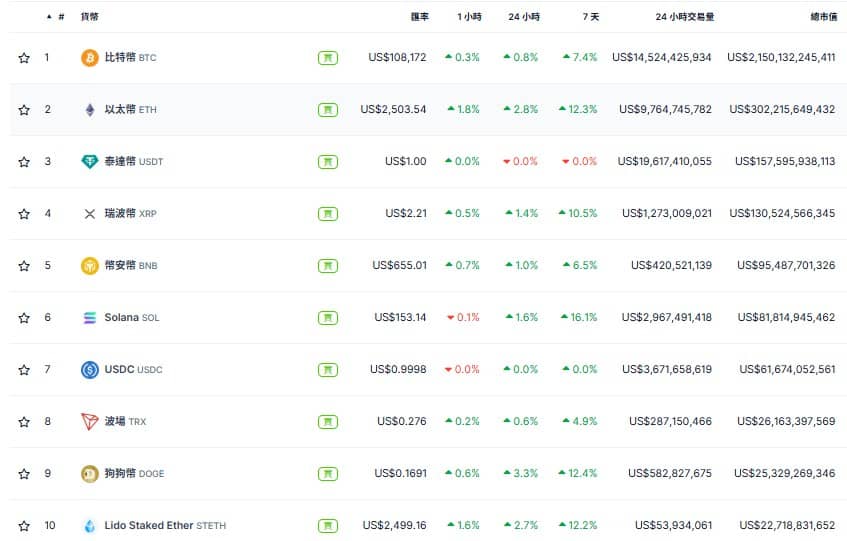
Task: Open the Solana striped logo
Action: tap(90, 317)
